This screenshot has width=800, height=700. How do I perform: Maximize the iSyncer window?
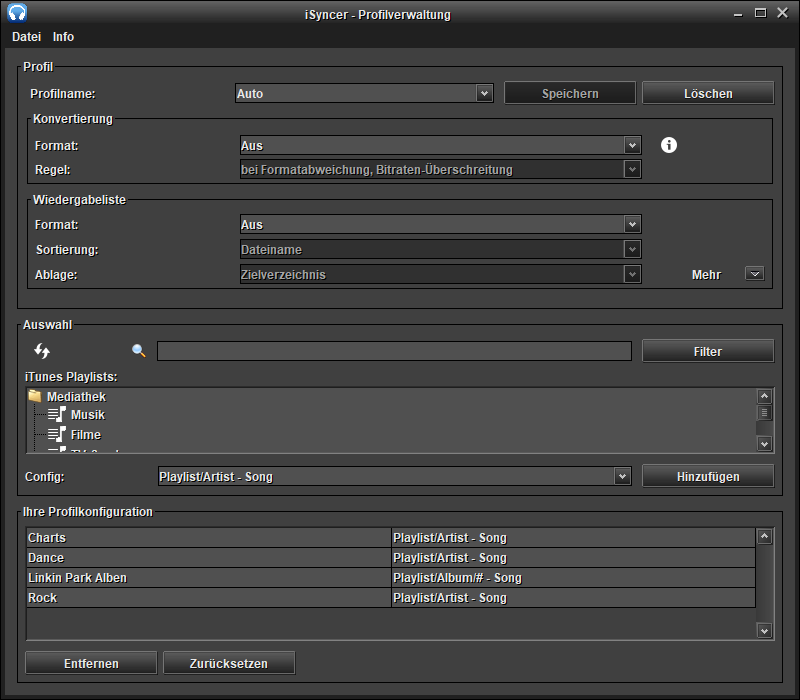[760, 13]
